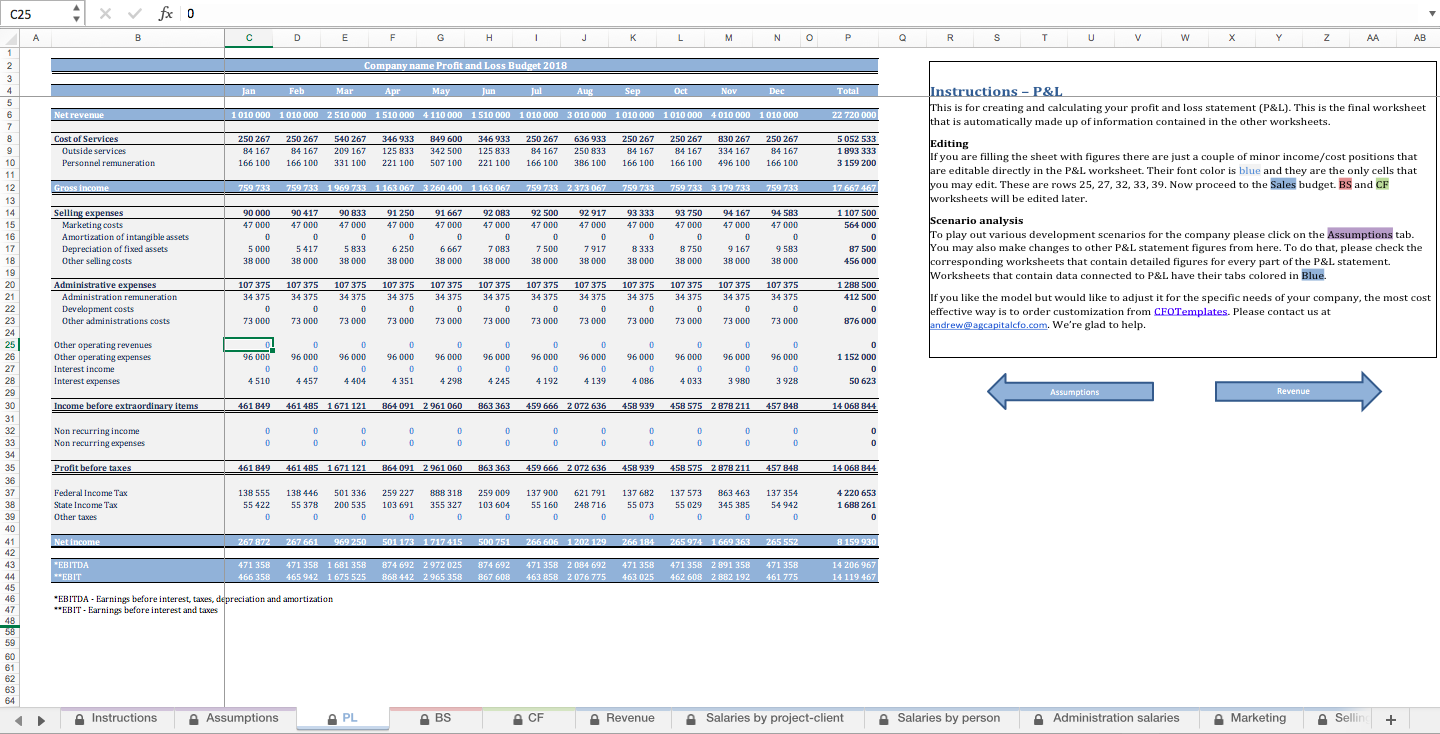Viewport: 1440px width, 734px height.
Task: Click the 'State Income Tax' label
Action: [x=86, y=505]
